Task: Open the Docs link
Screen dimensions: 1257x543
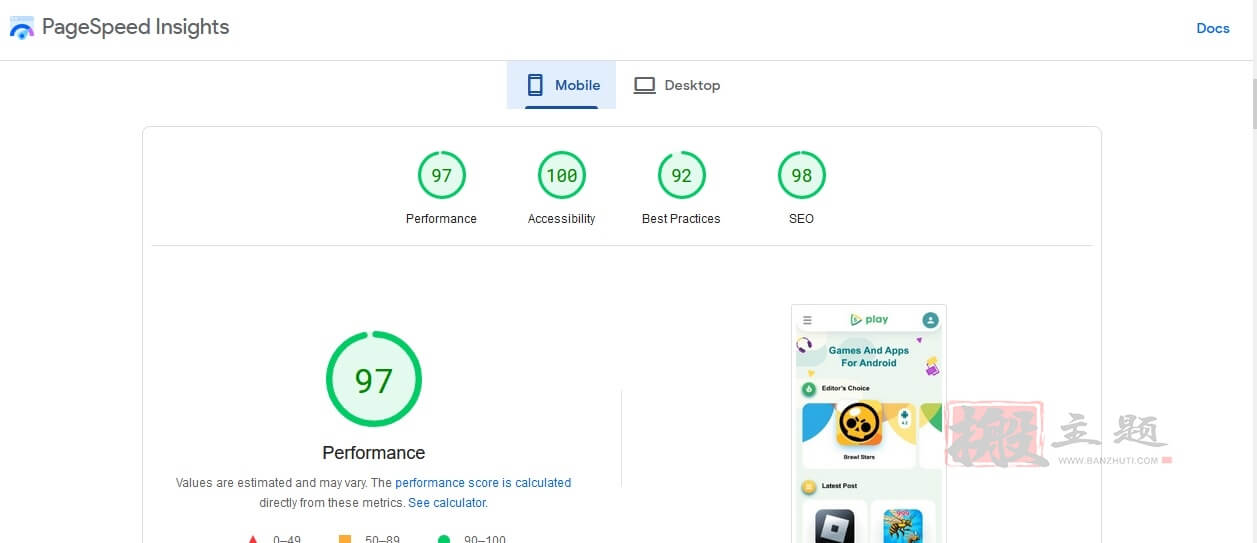Action: pyautogui.click(x=1212, y=28)
